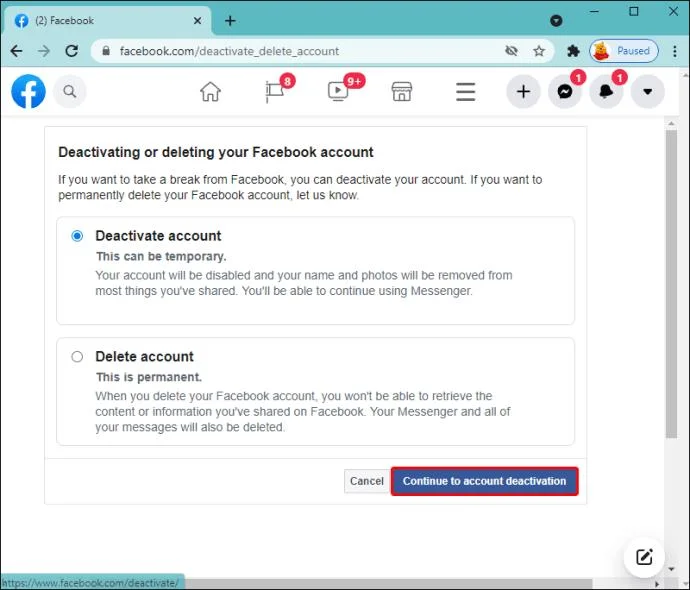Reload the page
This screenshot has height=590, width=690.
point(72,51)
